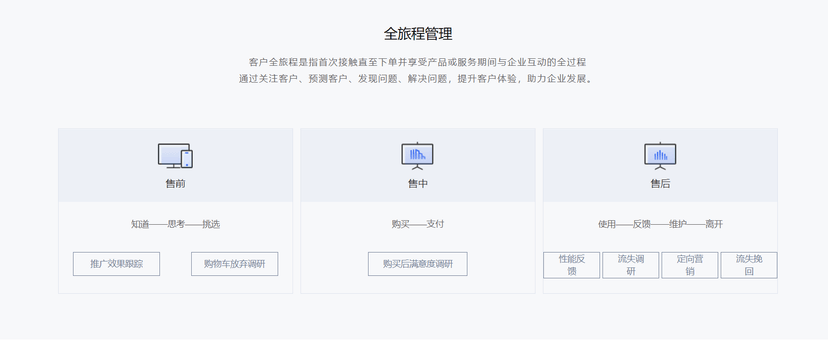828x363 pixels.
Task: Click the 定向营销 button
Action: click(x=690, y=265)
